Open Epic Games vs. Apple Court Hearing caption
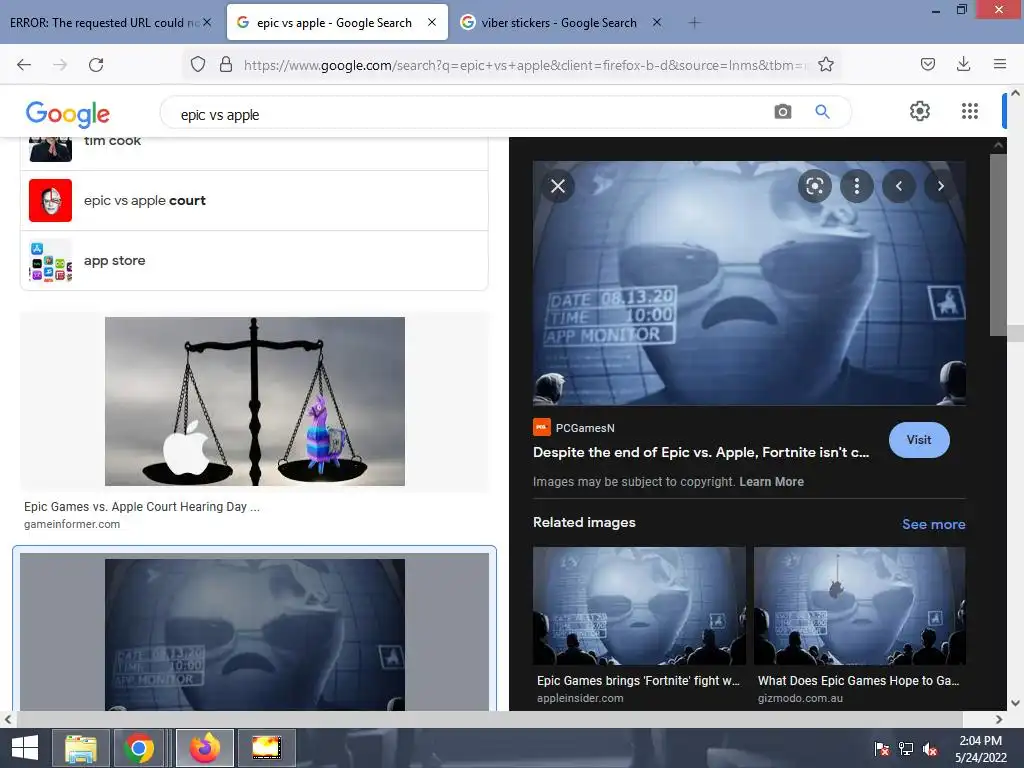 pyautogui.click(x=142, y=507)
